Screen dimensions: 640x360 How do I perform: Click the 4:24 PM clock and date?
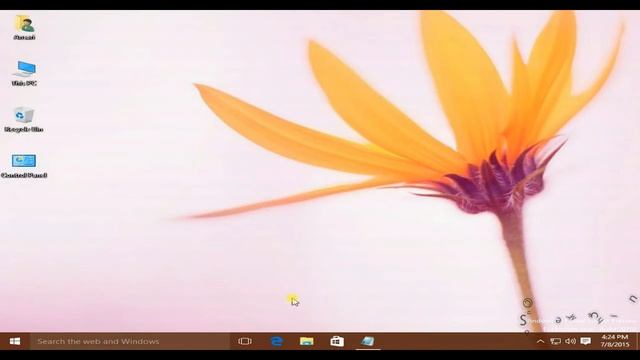pos(615,341)
